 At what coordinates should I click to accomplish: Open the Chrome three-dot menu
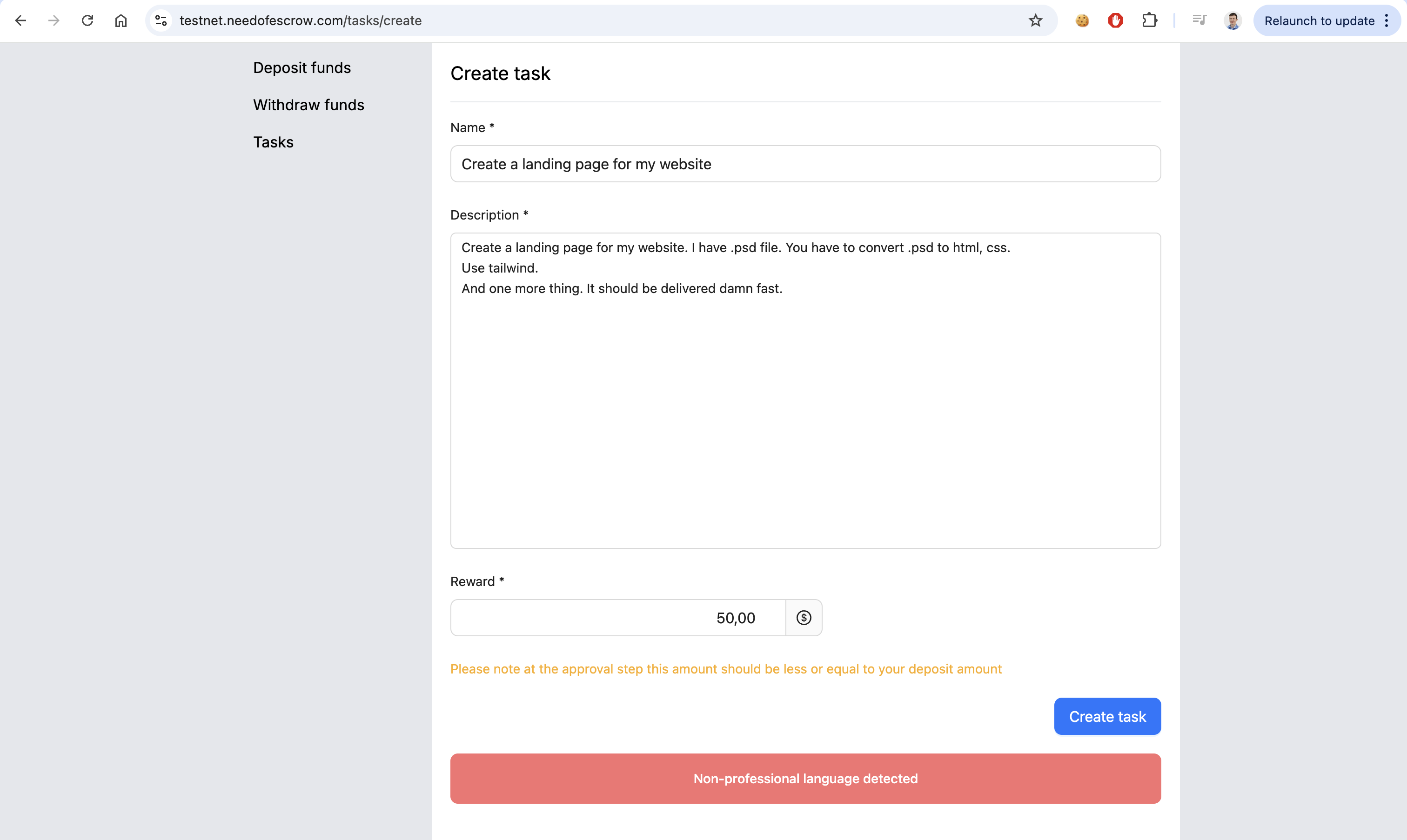pyautogui.click(x=1387, y=21)
